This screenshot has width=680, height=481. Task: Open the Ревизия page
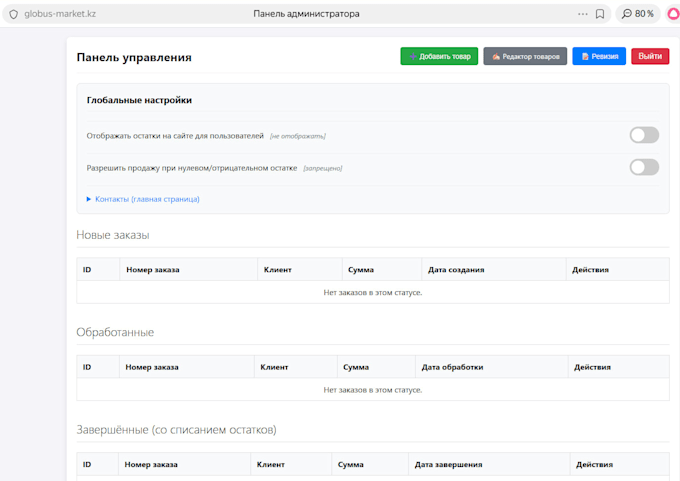[x=599, y=56]
